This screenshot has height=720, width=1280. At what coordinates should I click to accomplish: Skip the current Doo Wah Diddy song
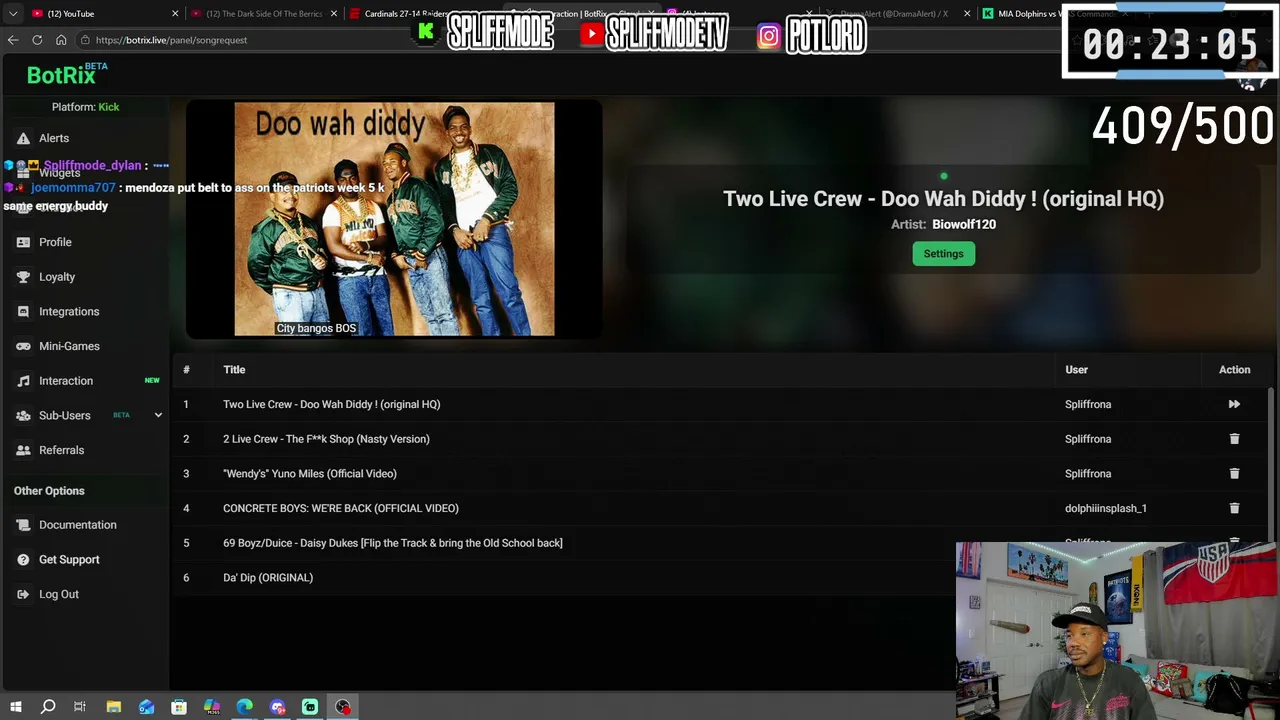pos(1234,404)
